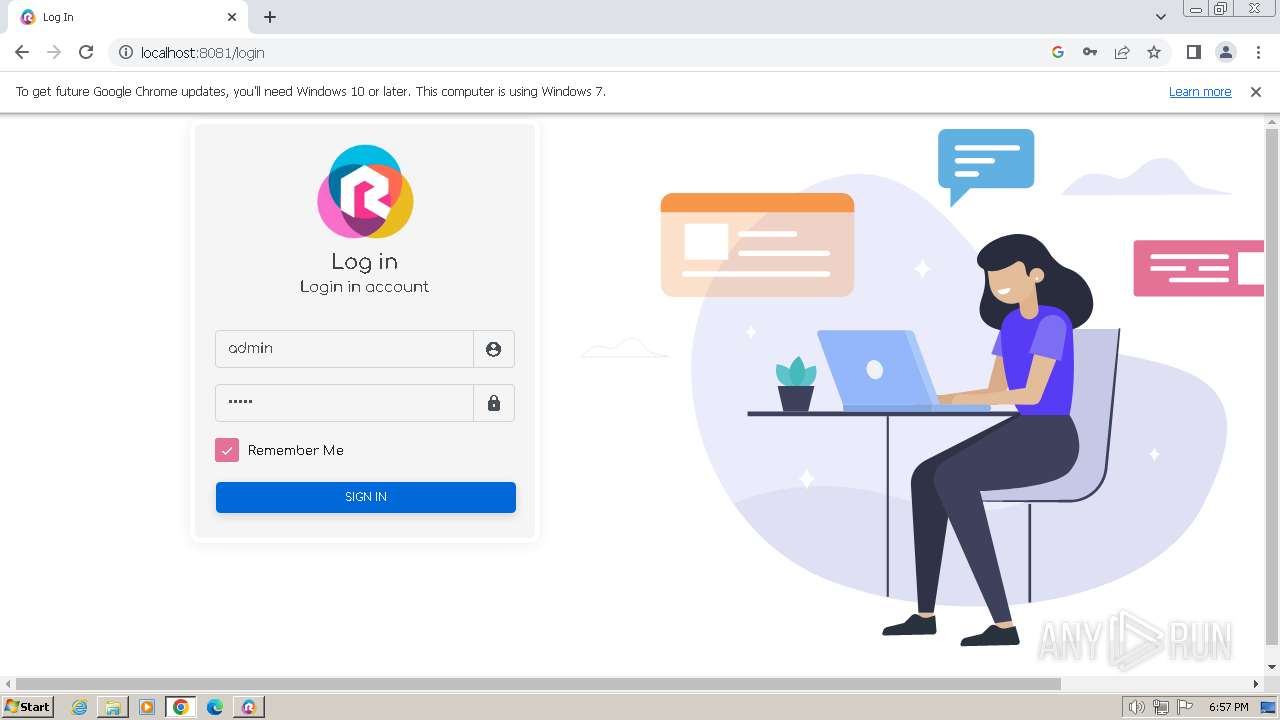Click the address bar URL localhost:8081/login

point(203,52)
